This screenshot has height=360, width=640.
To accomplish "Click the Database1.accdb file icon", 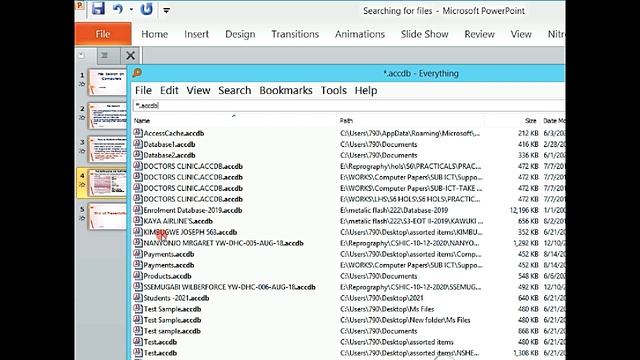I will (138, 144).
